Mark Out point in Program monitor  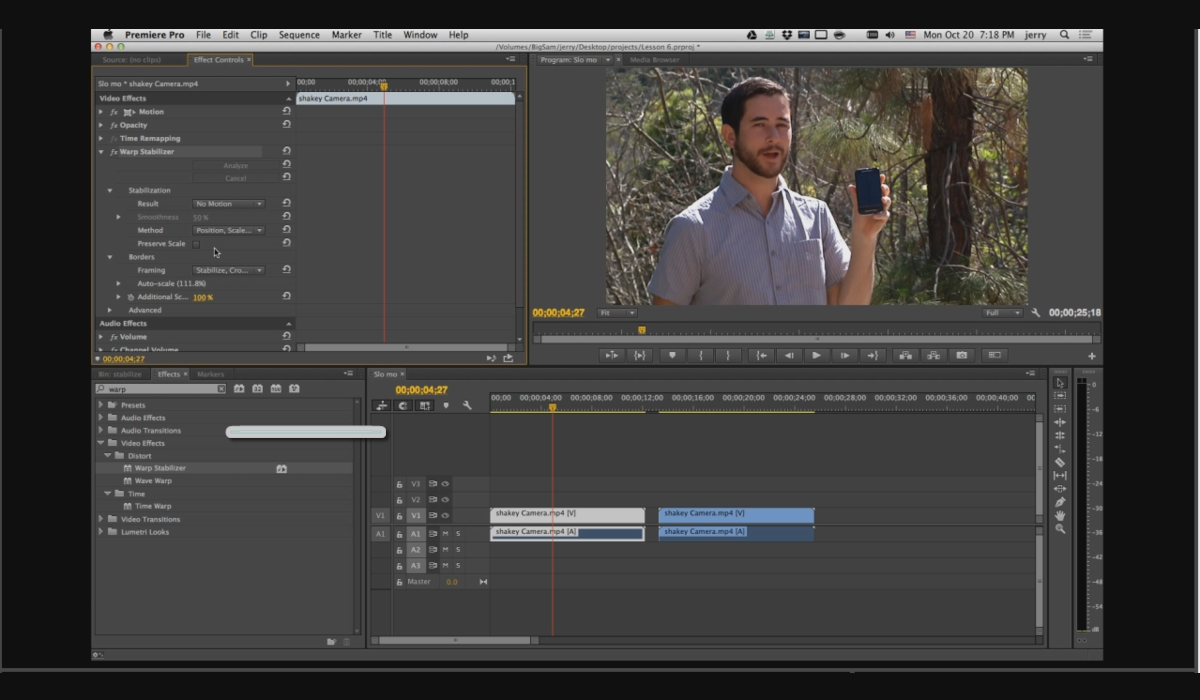[728, 355]
